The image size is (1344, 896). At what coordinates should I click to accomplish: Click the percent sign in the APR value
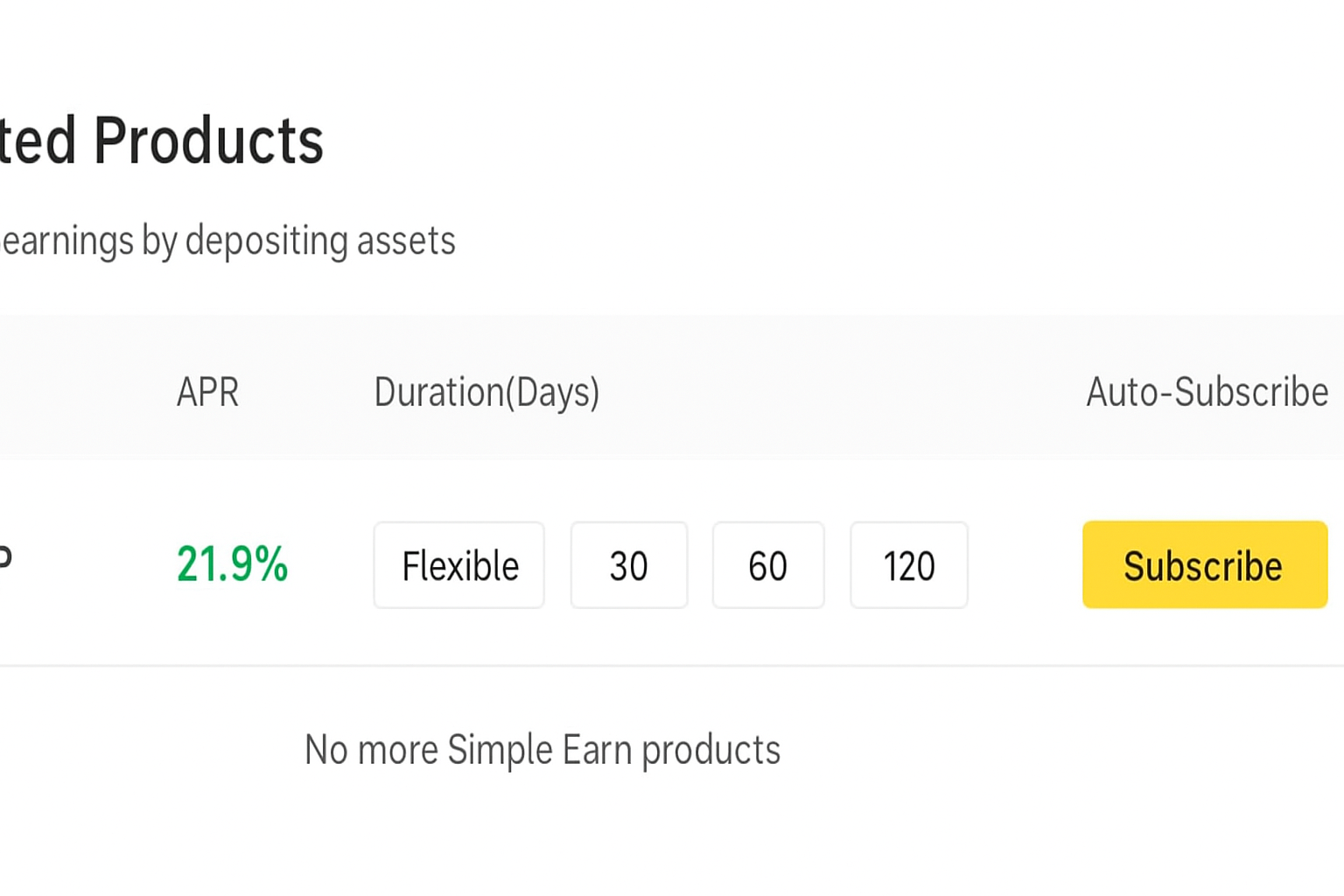tap(271, 563)
